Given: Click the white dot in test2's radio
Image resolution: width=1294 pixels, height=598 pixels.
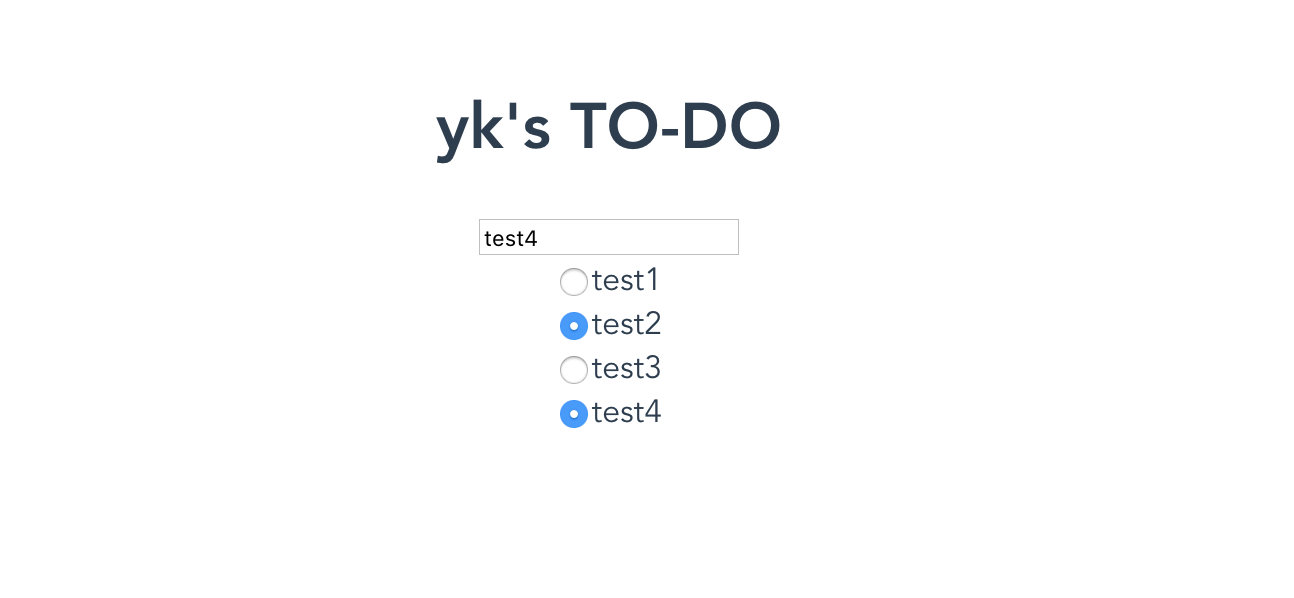Looking at the screenshot, I should (x=574, y=326).
